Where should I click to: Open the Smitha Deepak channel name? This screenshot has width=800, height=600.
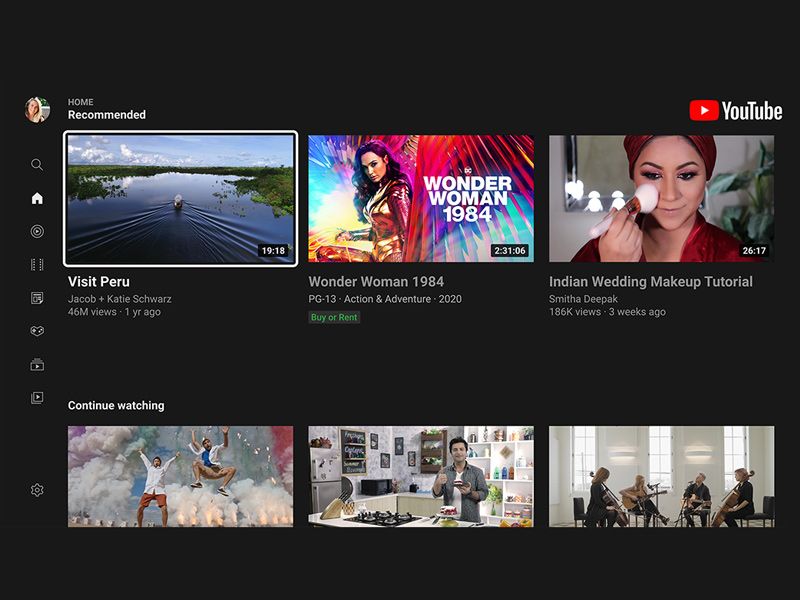[583, 299]
